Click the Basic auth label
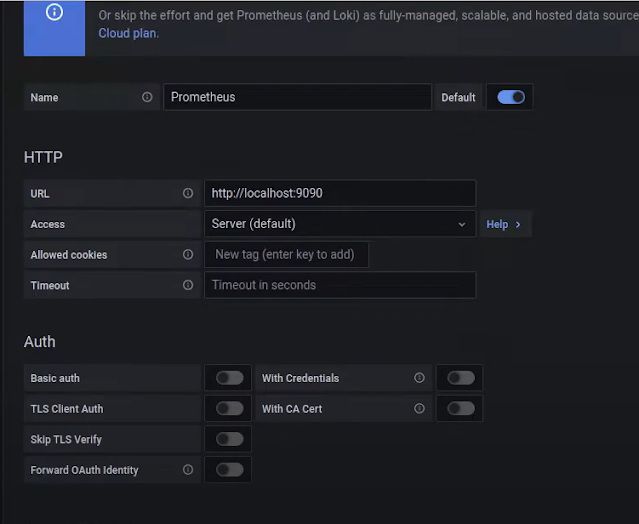Screen dimensions: 639x524 (55, 378)
